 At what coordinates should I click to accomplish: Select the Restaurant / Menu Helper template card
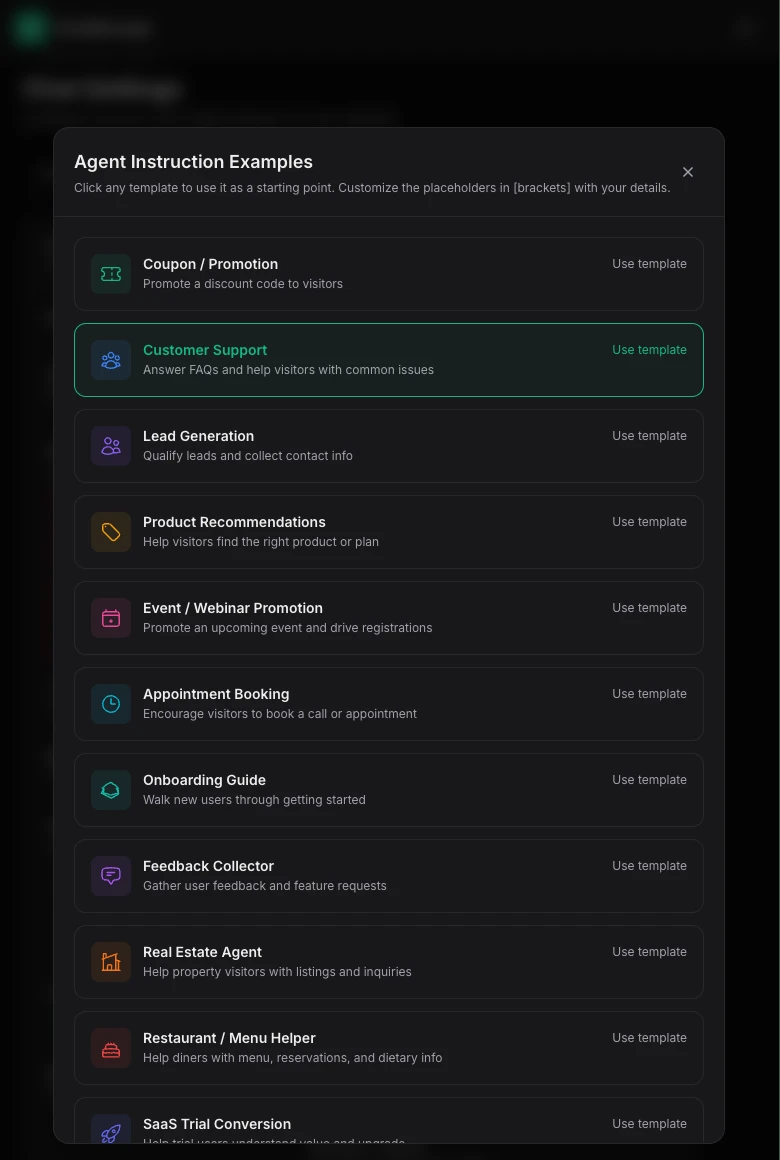[389, 1048]
